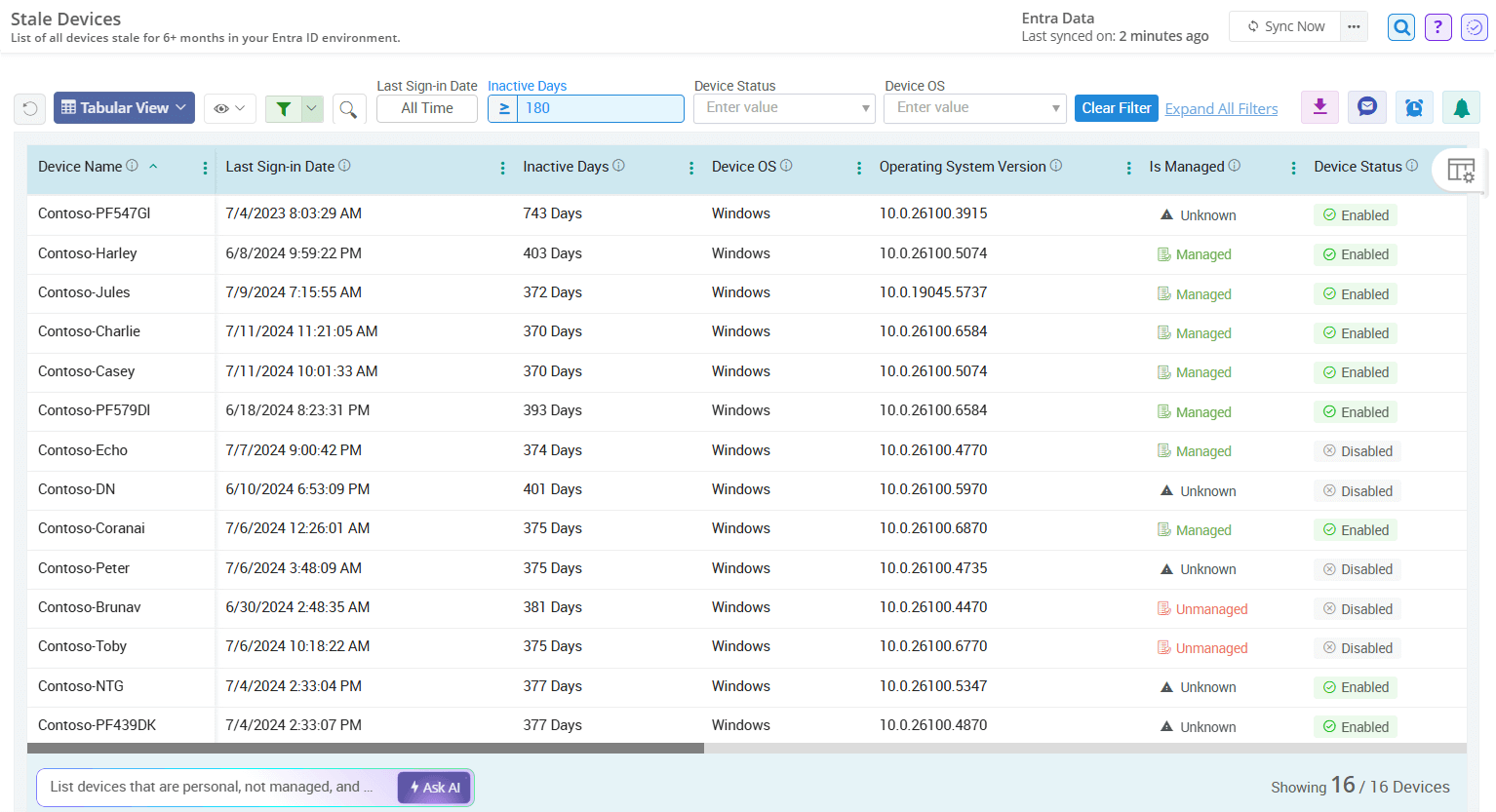Open the search magnifier near Tabular View
1496x812 pixels.
click(349, 107)
